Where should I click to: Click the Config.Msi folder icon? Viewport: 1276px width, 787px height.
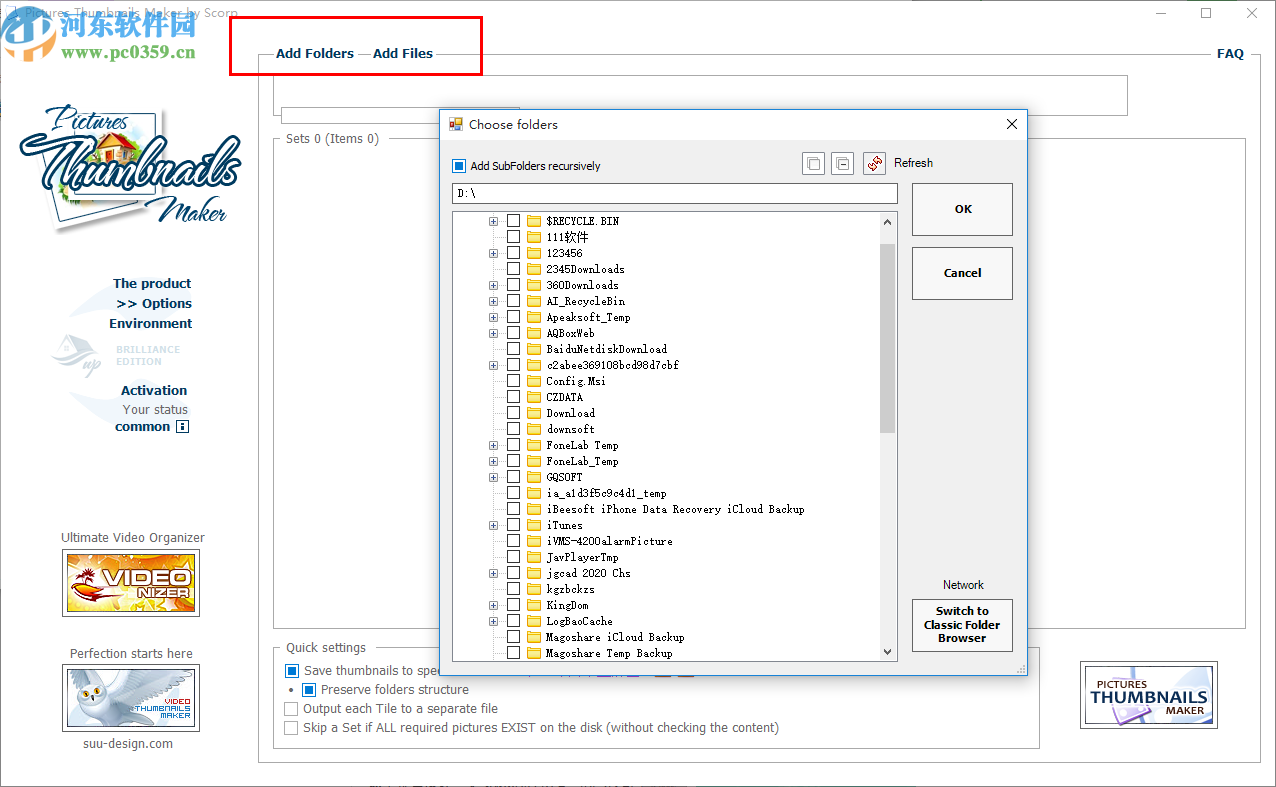[534, 381]
